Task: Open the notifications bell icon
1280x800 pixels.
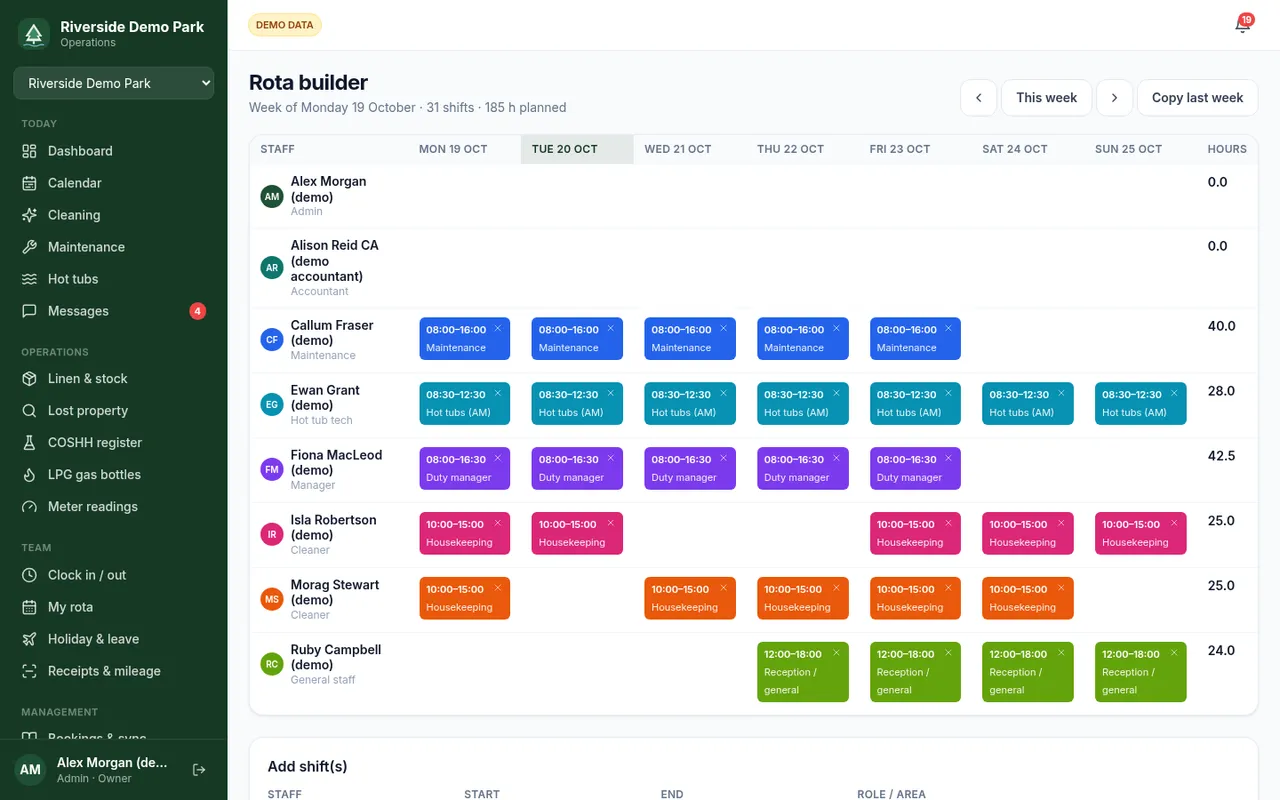Action: (x=1242, y=25)
